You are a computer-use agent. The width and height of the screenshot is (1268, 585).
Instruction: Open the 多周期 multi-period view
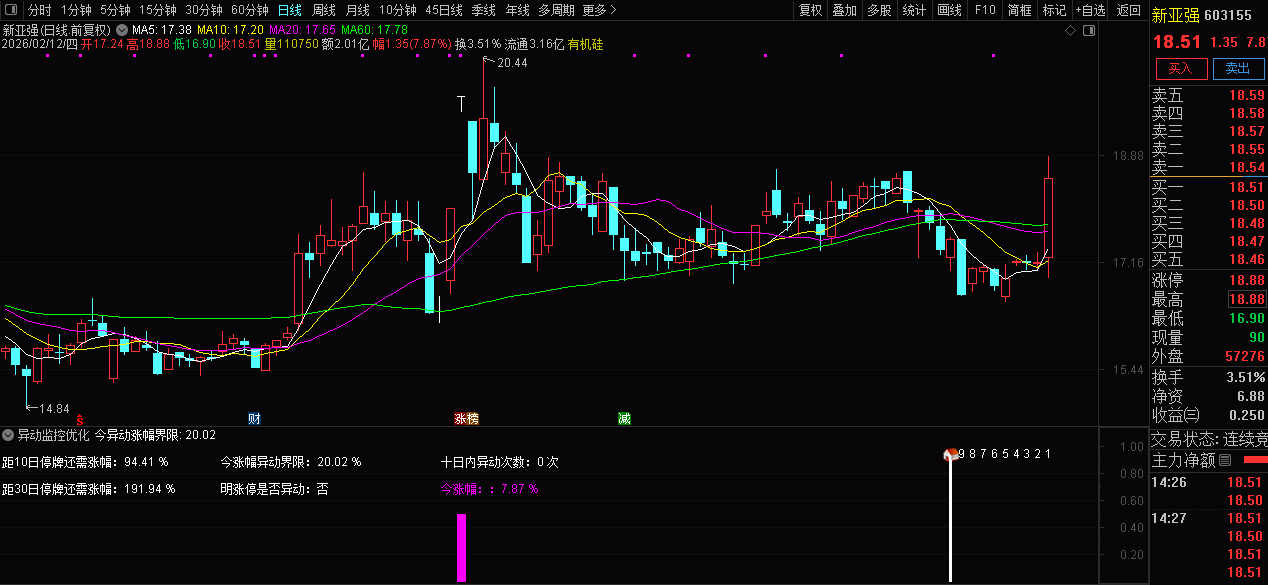(556, 10)
